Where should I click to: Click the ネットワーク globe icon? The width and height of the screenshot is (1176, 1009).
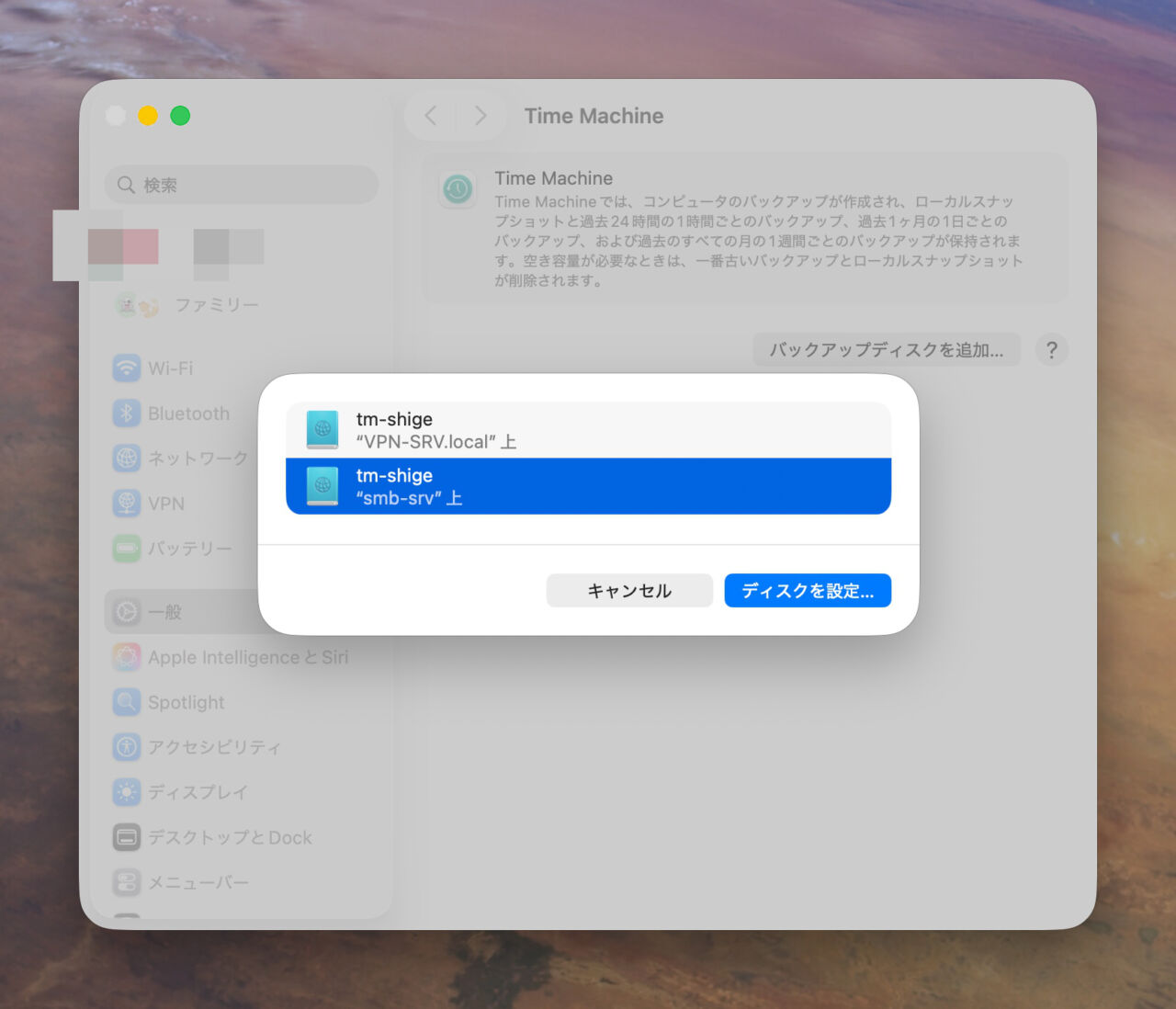point(127,458)
